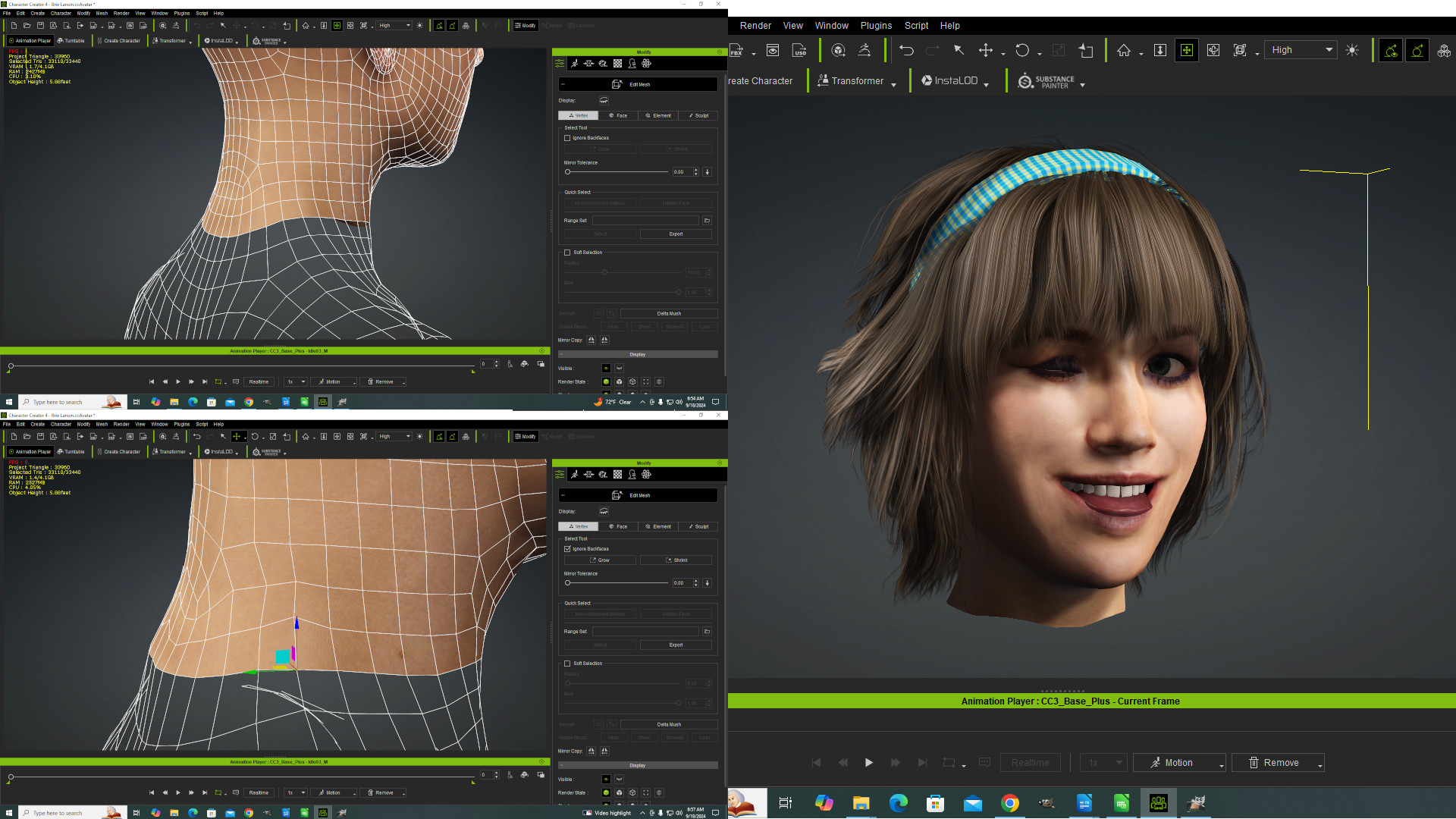Click Home view icon in right zoomed window
The image size is (1456, 819).
1123,50
